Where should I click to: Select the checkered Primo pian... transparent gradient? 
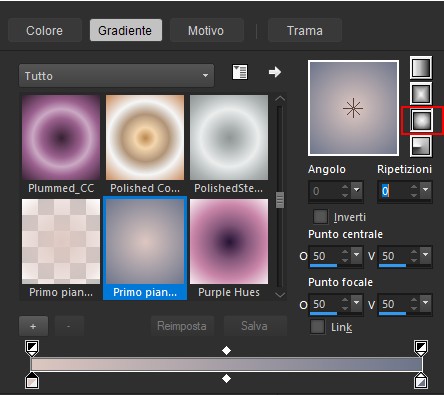click(x=61, y=241)
